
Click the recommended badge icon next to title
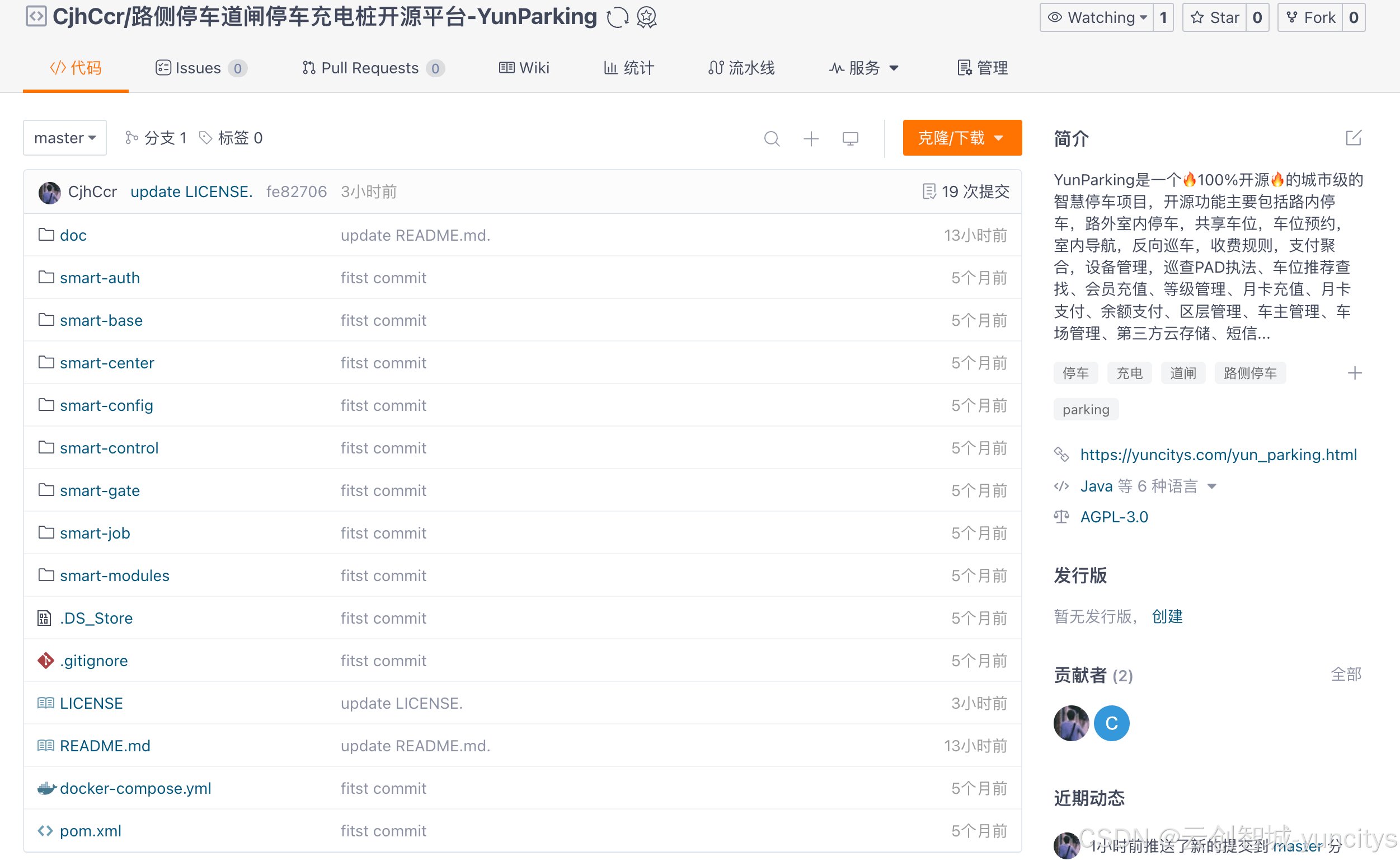click(646, 18)
